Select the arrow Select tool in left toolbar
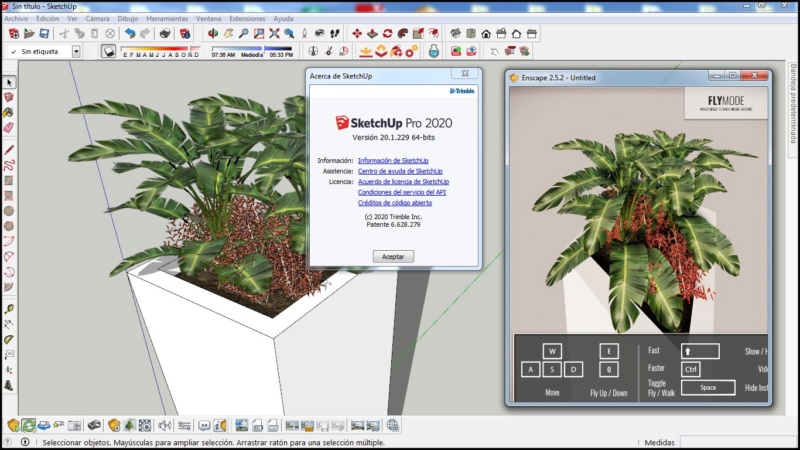Viewport: 800px width, 450px height. pos(9,82)
